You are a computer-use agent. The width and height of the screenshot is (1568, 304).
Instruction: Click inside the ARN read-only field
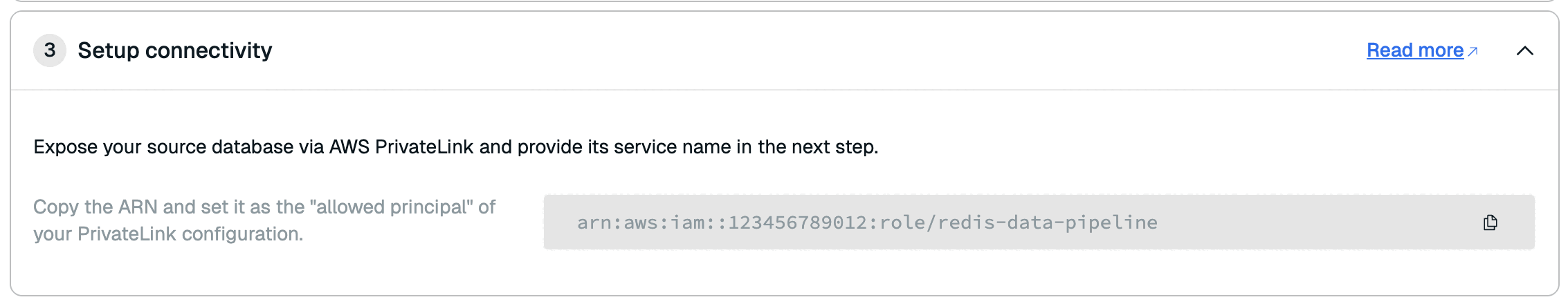point(1315,222)
